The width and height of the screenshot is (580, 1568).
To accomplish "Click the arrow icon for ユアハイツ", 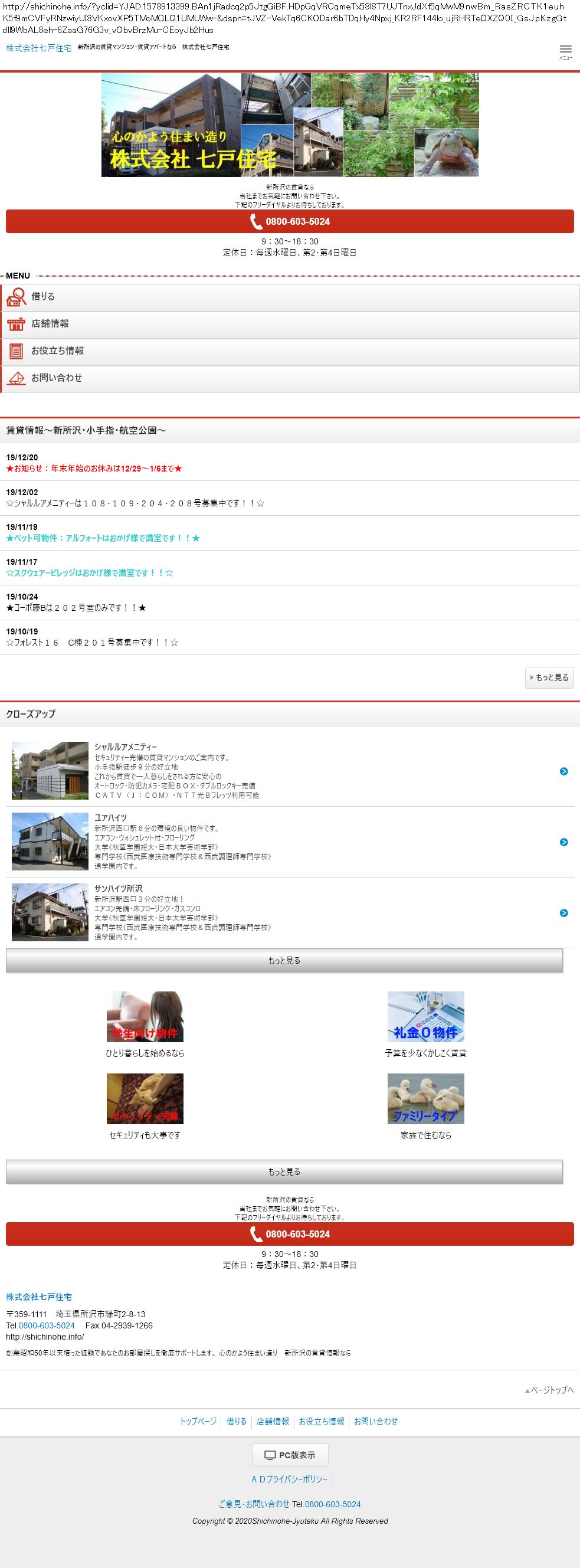I will click(563, 842).
